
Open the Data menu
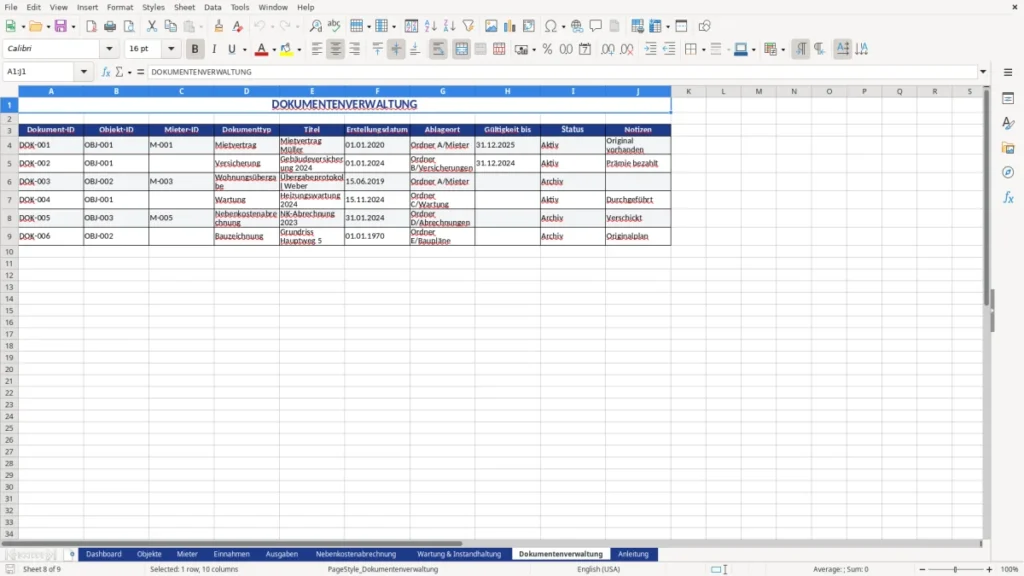tap(212, 7)
